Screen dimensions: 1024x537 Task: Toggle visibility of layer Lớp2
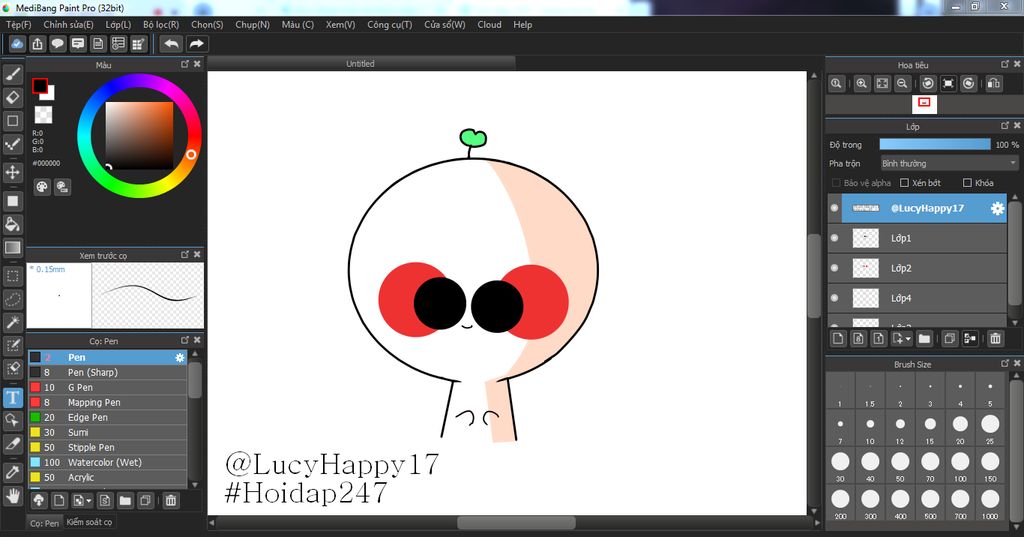(x=834, y=268)
